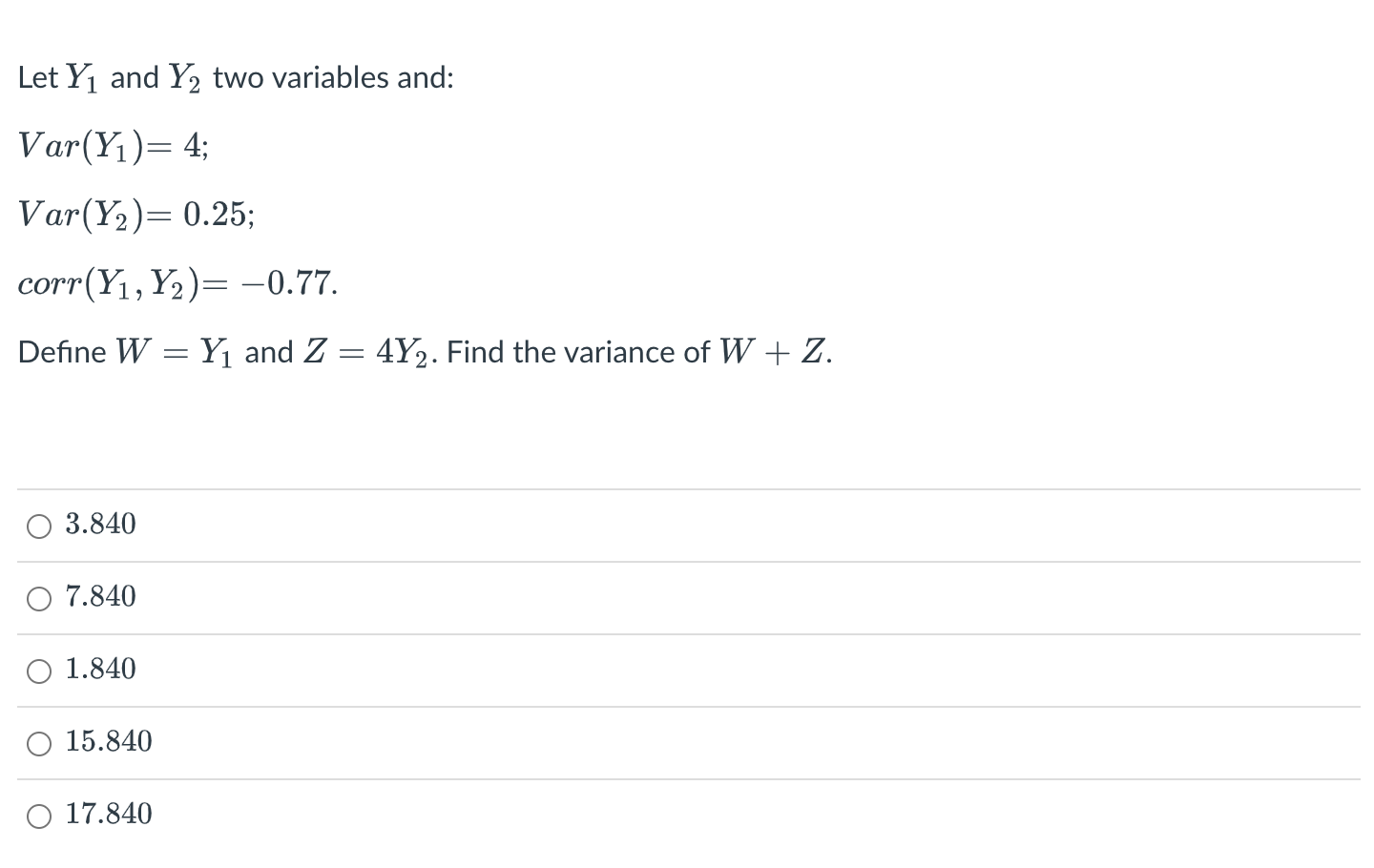Click the row containing 1.840

coord(668,670)
